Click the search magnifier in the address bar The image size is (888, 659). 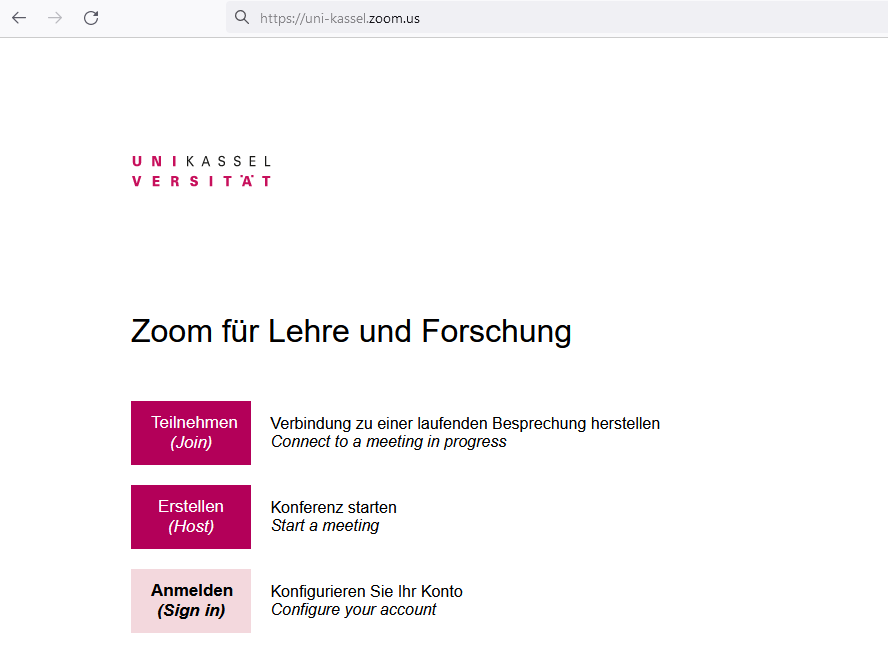point(241,17)
